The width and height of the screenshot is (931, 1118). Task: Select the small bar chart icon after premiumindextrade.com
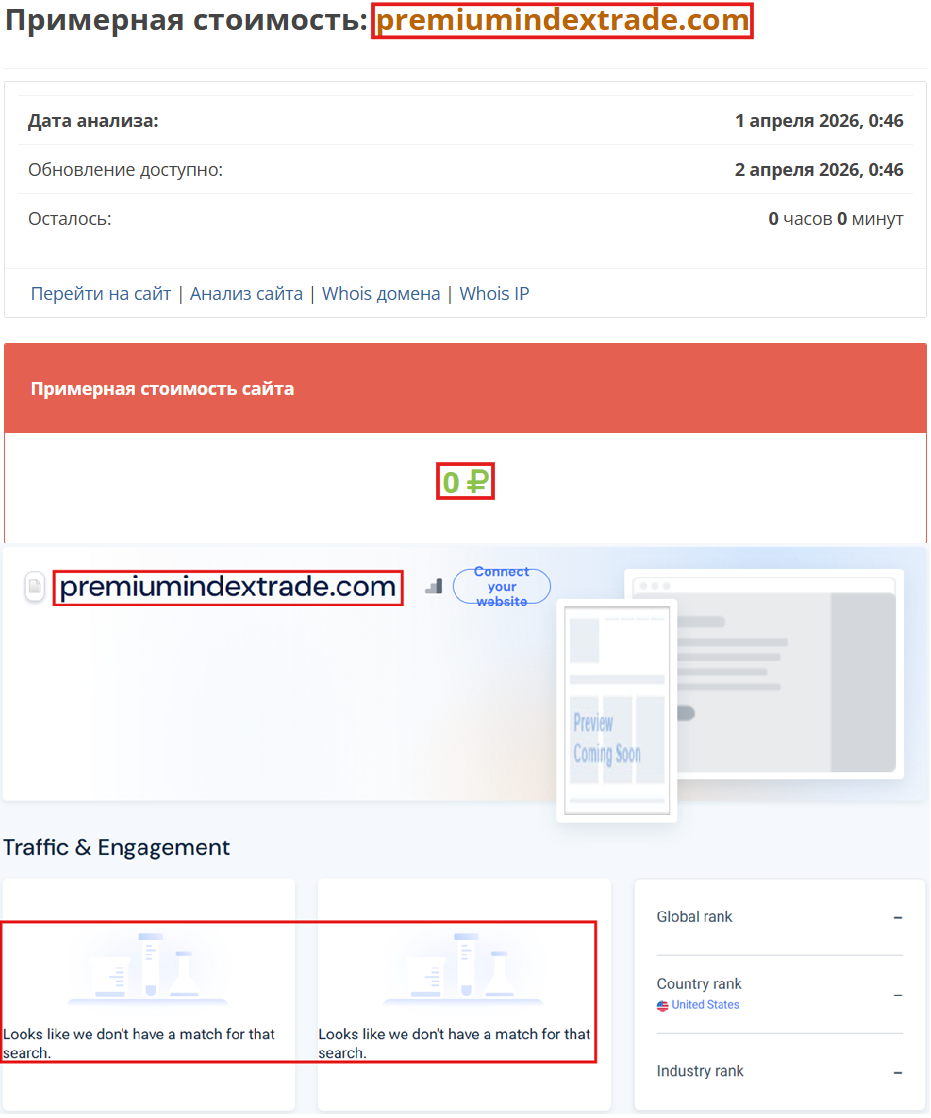[x=433, y=588]
